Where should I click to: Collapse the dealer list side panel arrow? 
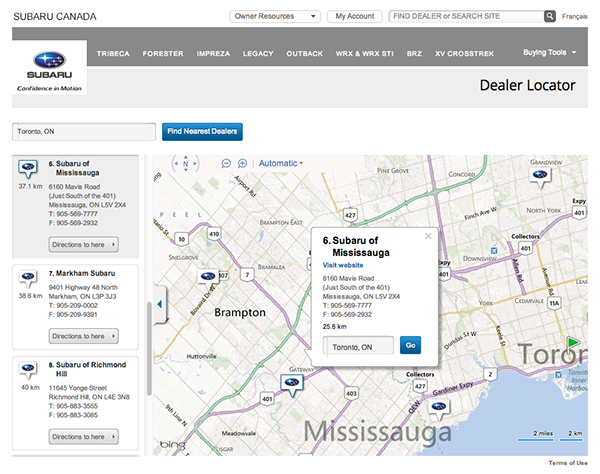160,304
